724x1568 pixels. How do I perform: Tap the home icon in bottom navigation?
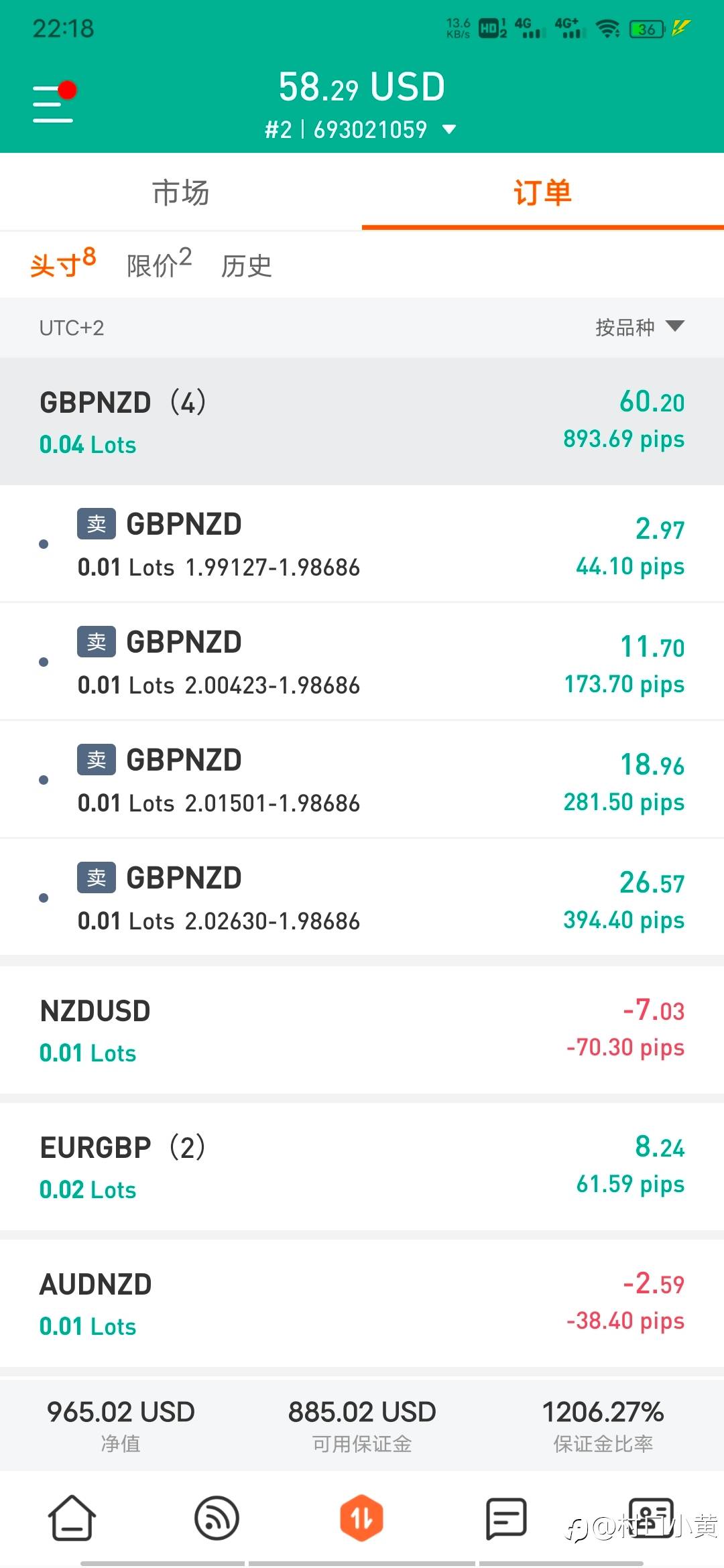72,1518
